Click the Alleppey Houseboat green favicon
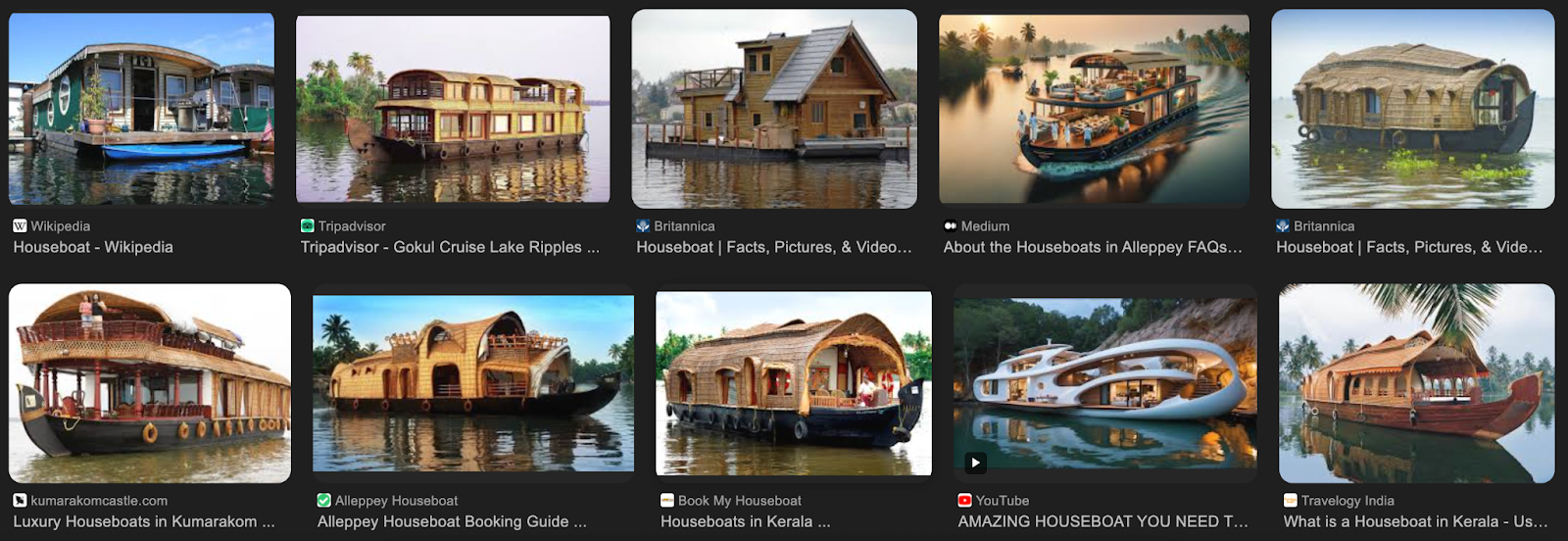 pos(324,501)
